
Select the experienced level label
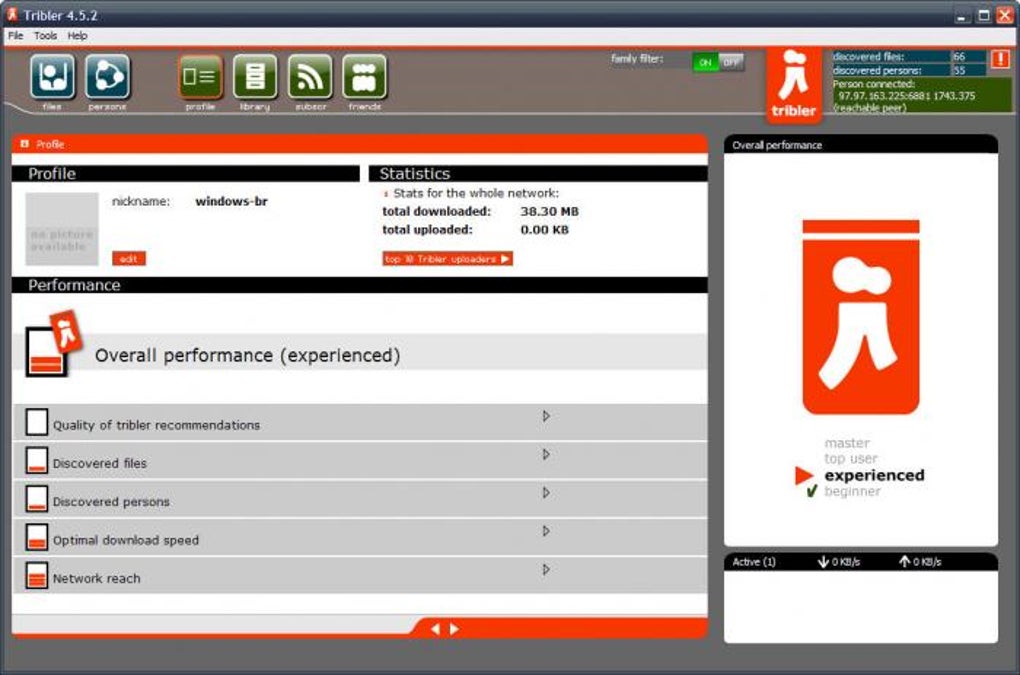click(x=874, y=475)
